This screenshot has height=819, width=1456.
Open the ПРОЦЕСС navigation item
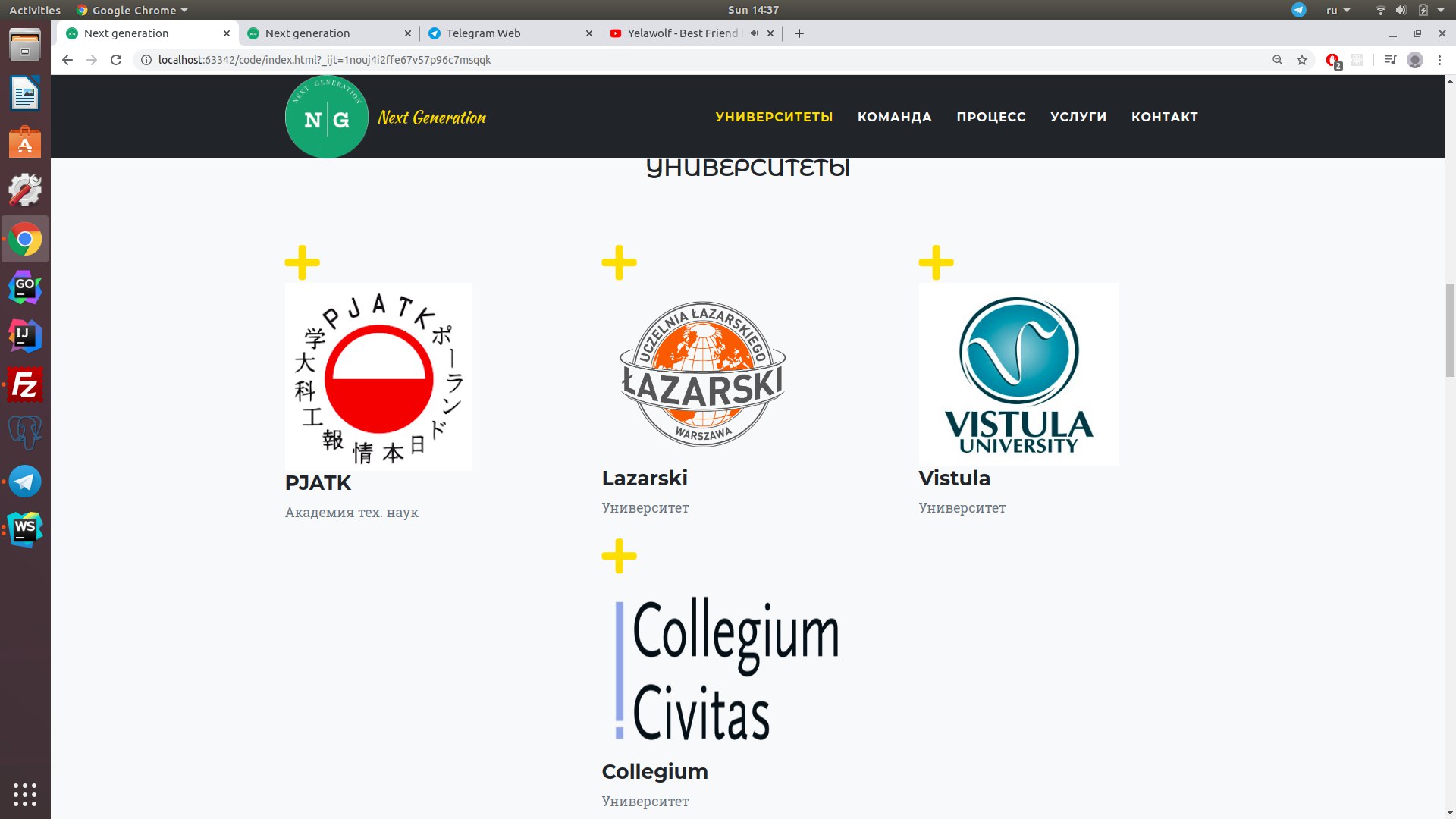(991, 117)
